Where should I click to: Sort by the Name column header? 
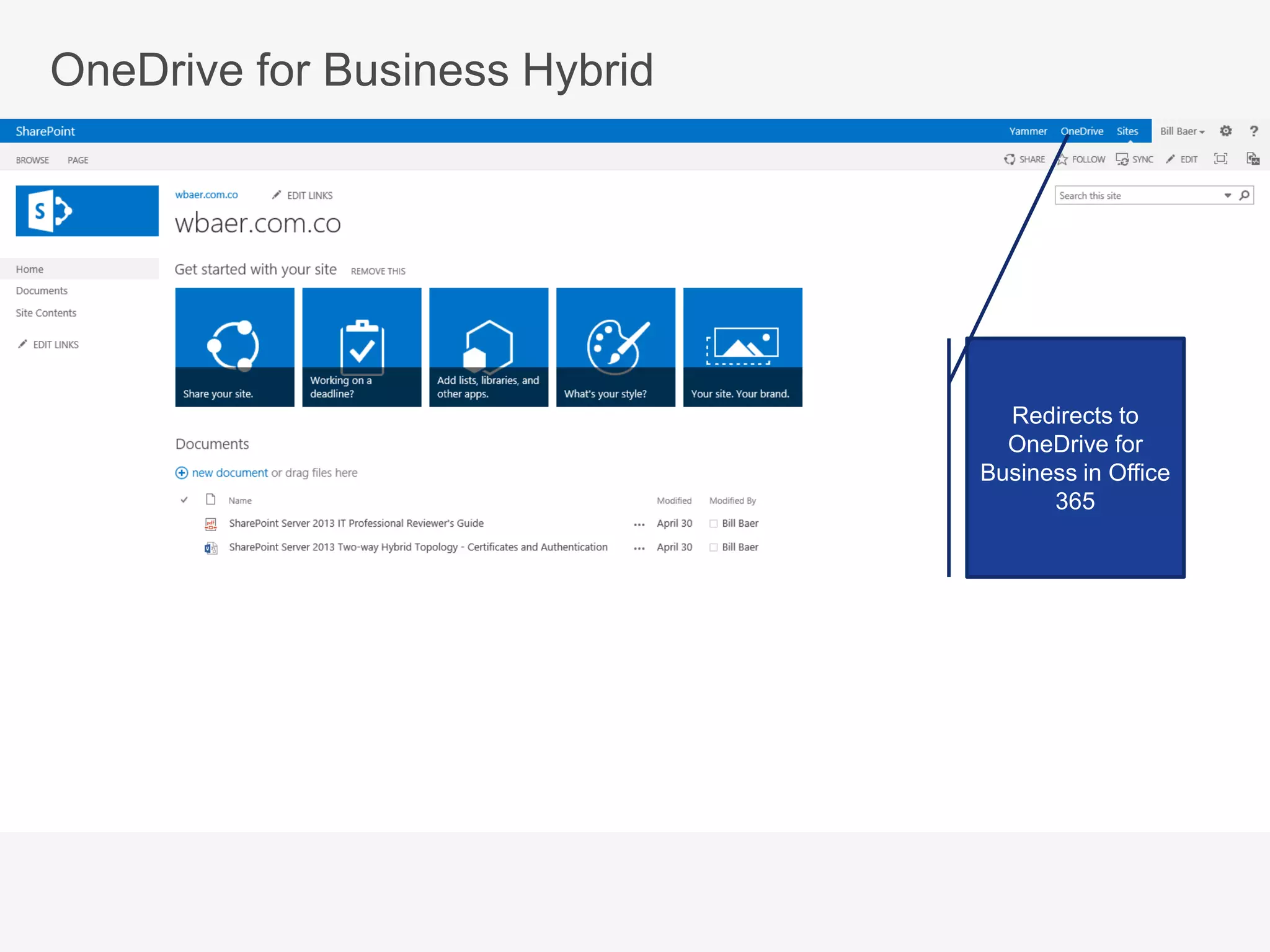[x=239, y=500]
